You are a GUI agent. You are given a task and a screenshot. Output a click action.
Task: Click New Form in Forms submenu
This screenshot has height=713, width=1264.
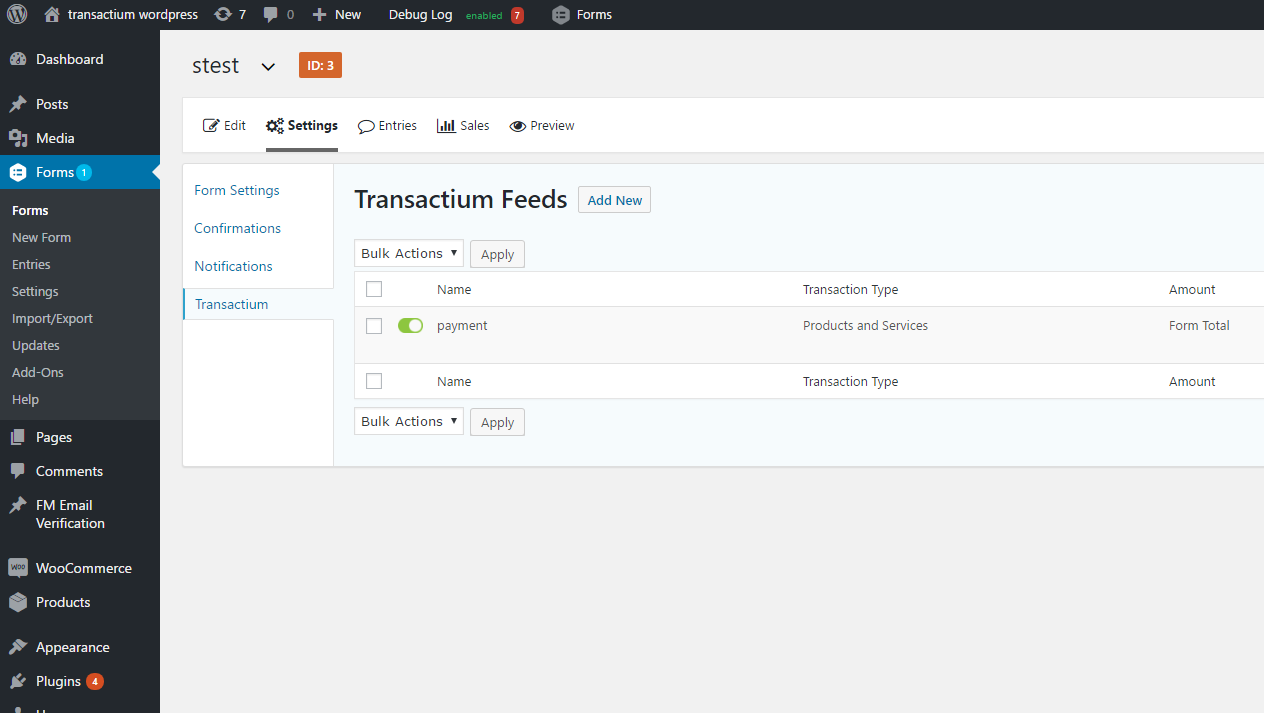tap(42, 237)
